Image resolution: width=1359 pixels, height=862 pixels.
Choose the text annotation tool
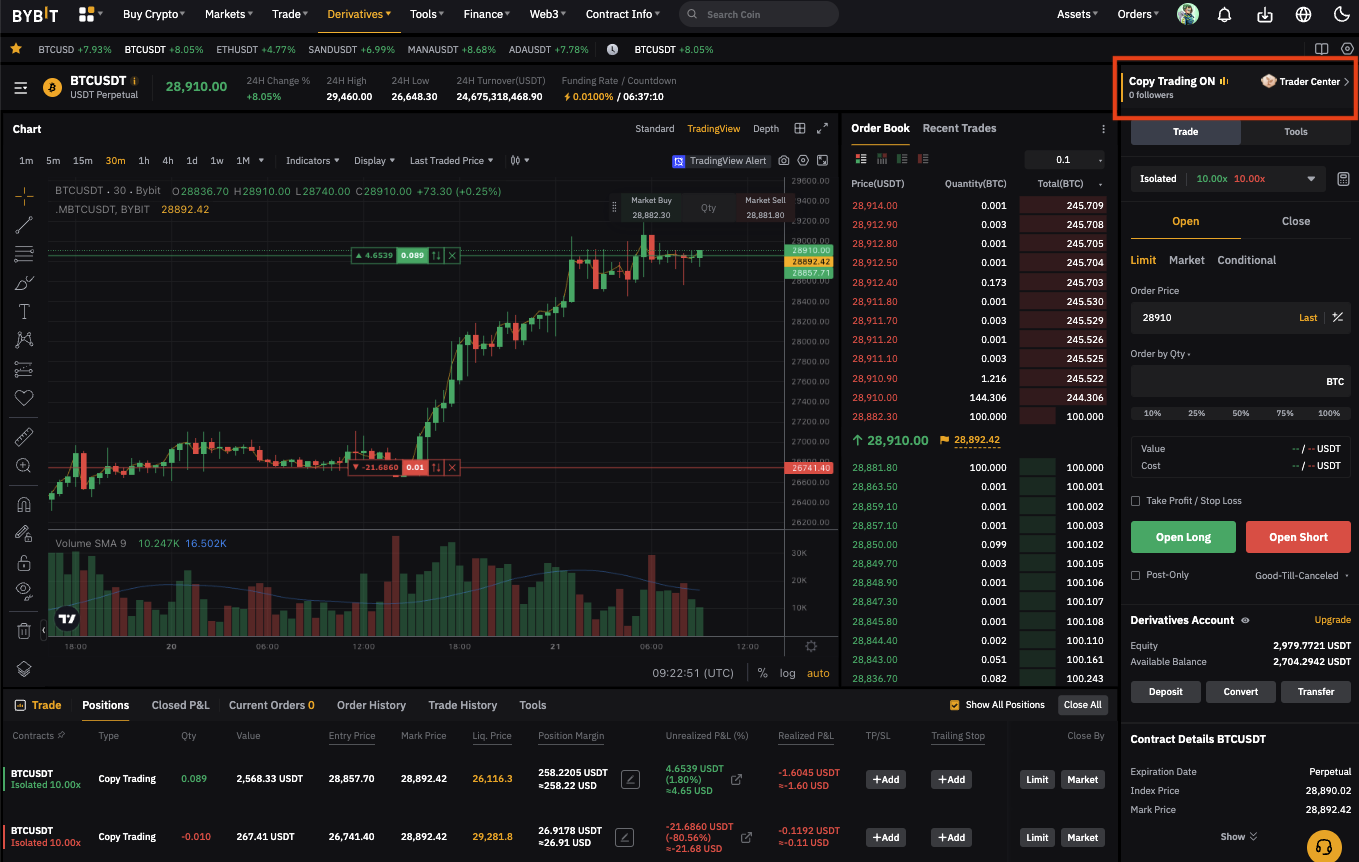click(x=24, y=312)
